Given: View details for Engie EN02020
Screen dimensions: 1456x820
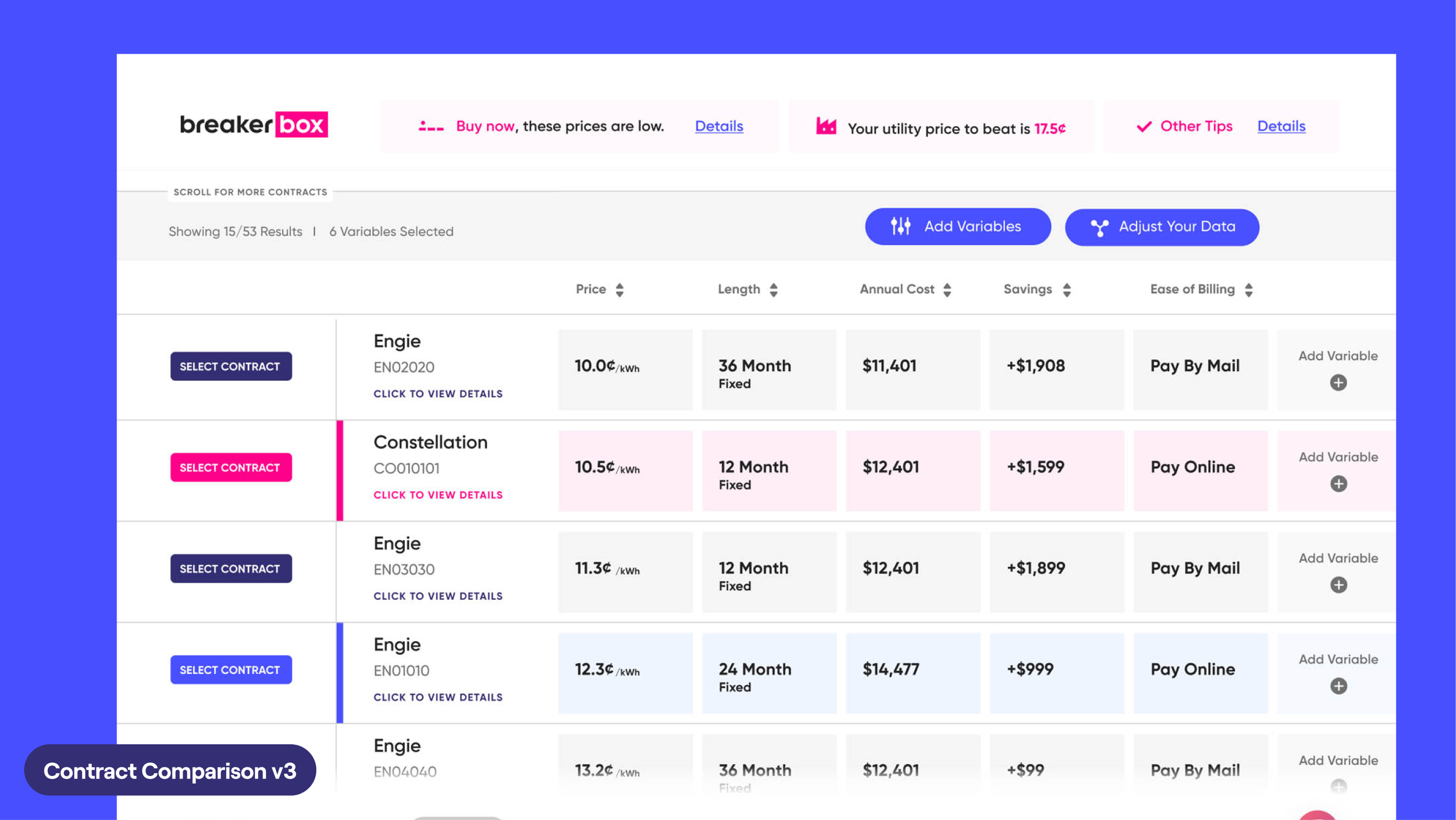Looking at the screenshot, I should coord(438,394).
